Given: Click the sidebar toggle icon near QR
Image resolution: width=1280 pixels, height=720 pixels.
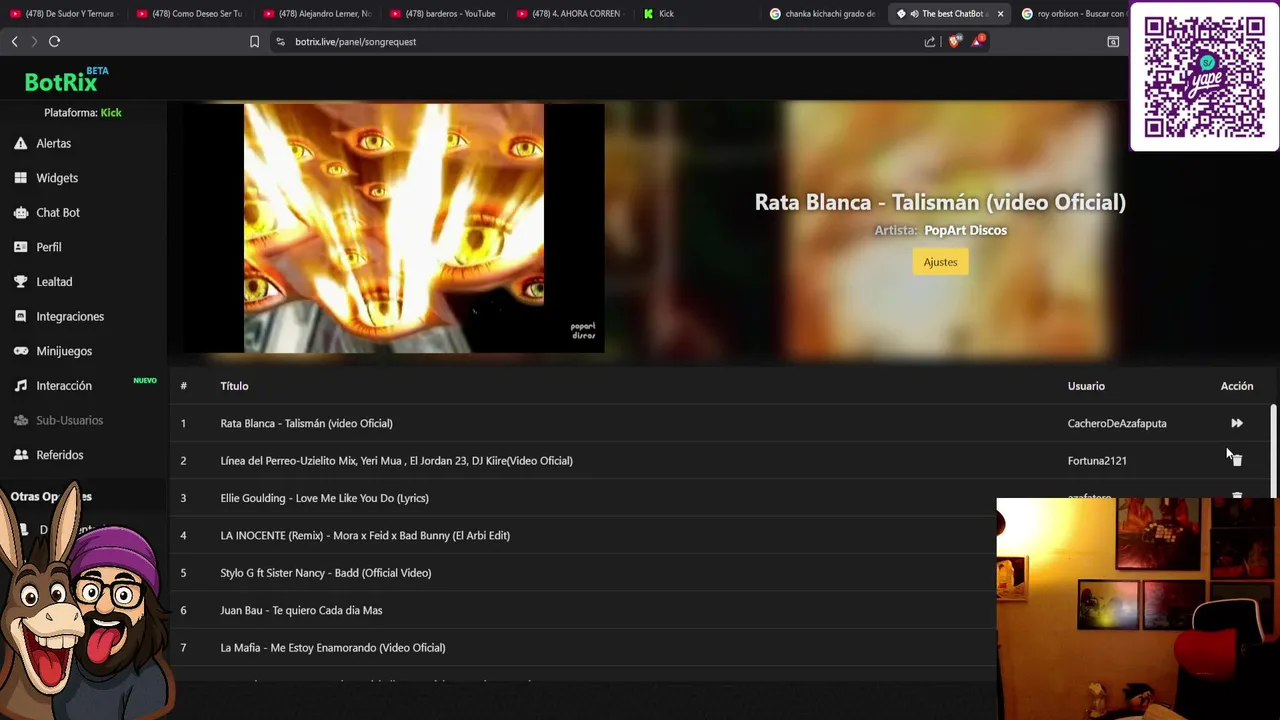Looking at the screenshot, I should point(1113,41).
